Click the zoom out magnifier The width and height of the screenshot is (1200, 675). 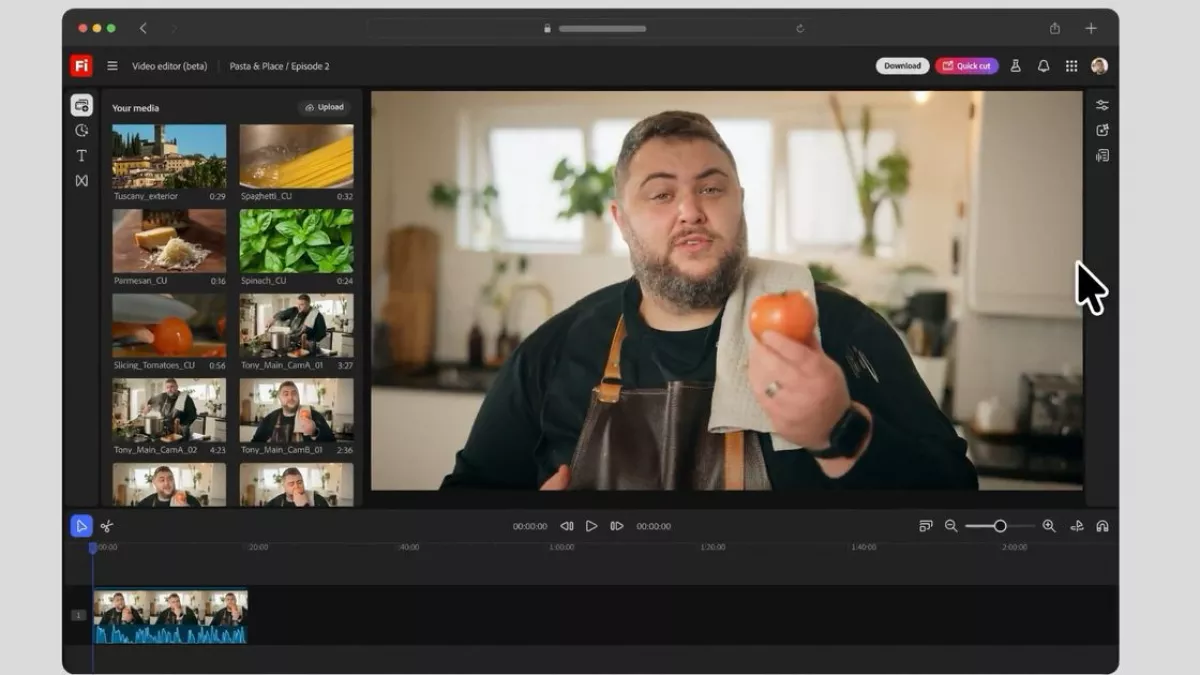(951, 526)
